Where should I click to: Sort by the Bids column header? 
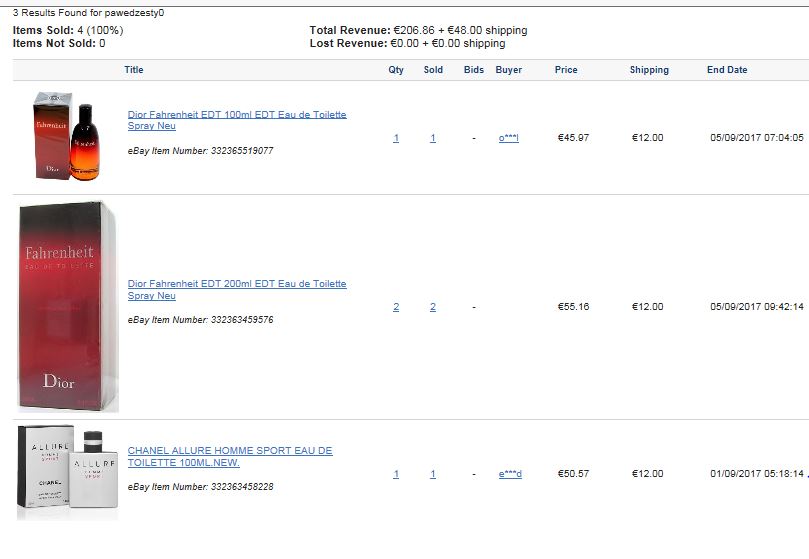coord(474,70)
